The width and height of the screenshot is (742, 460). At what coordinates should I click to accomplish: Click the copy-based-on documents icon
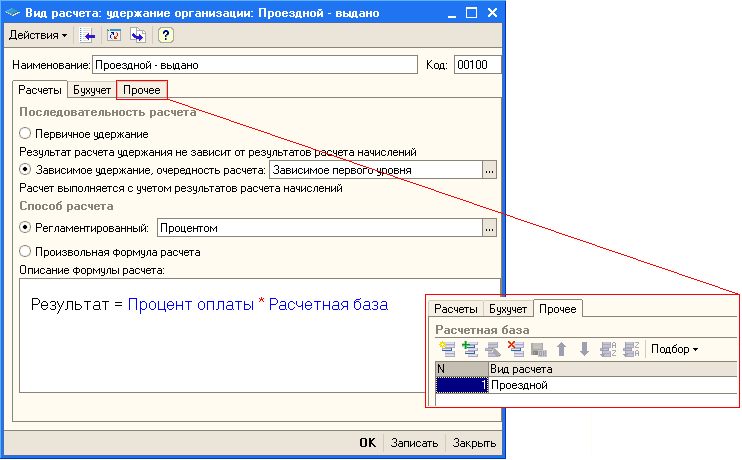137,35
